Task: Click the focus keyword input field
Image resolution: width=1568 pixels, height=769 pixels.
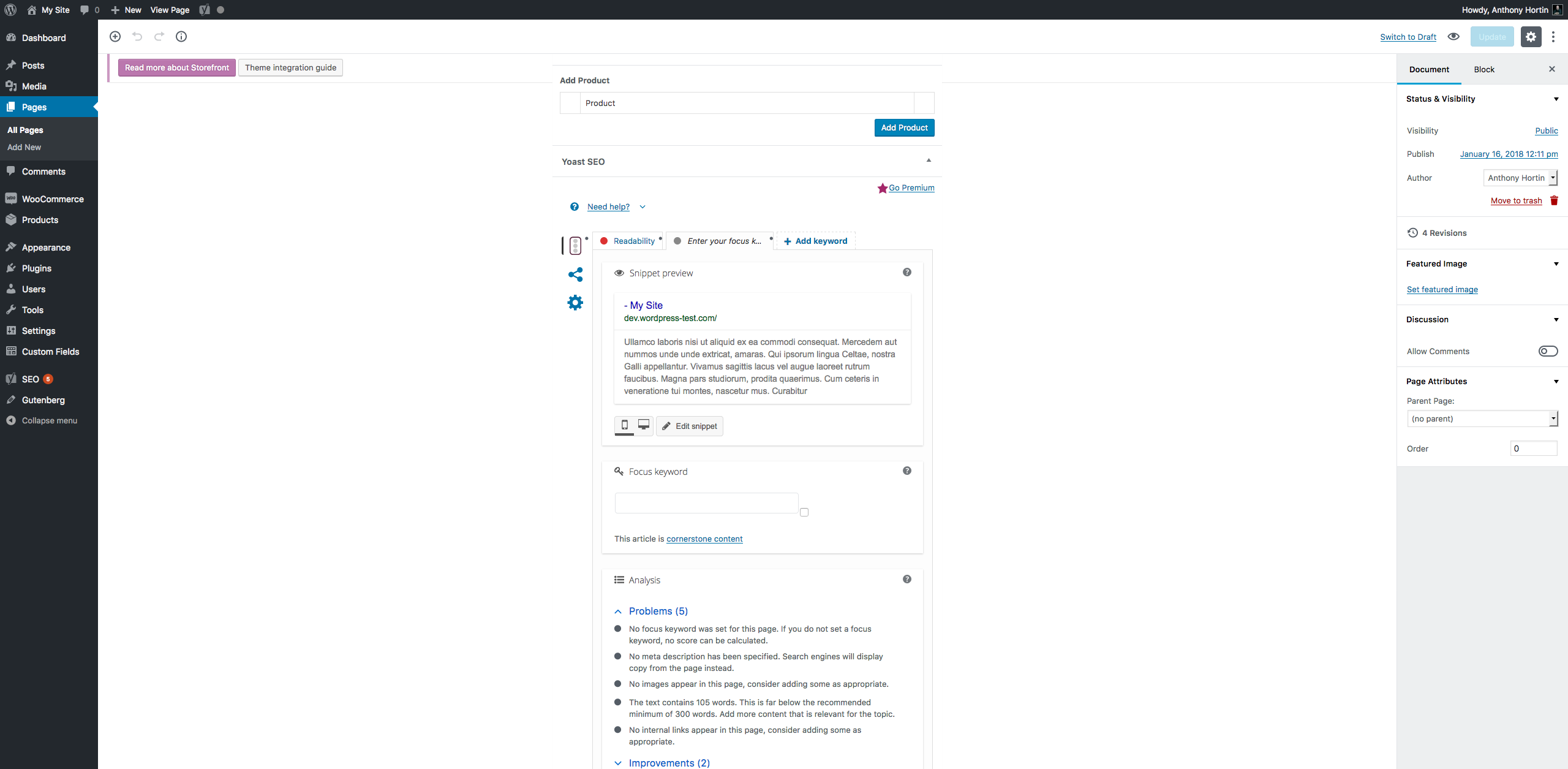Action: point(705,502)
